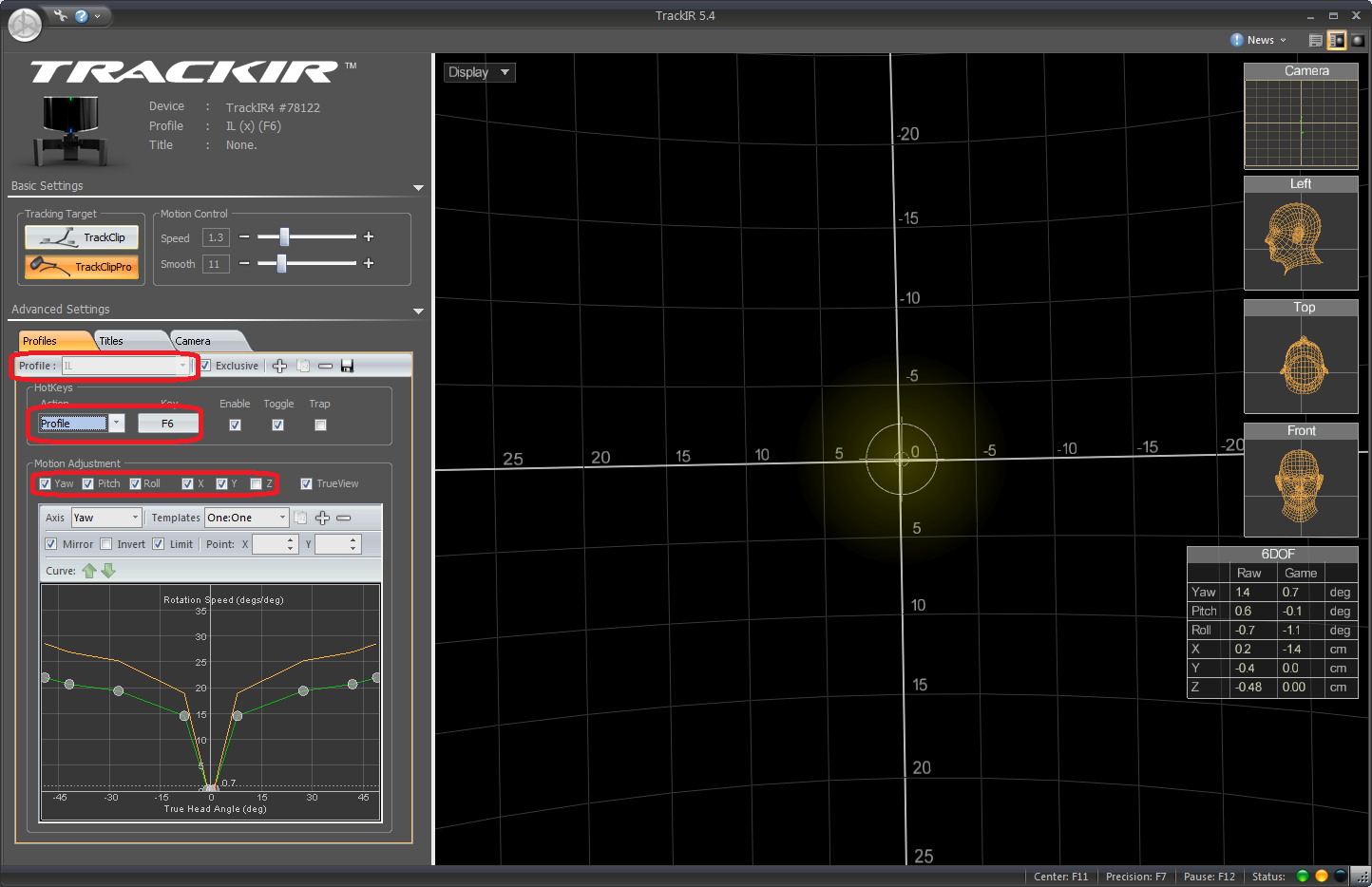Open the blue help question mark icon
The width and height of the screenshot is (1372, 887).
coord(82,15)
